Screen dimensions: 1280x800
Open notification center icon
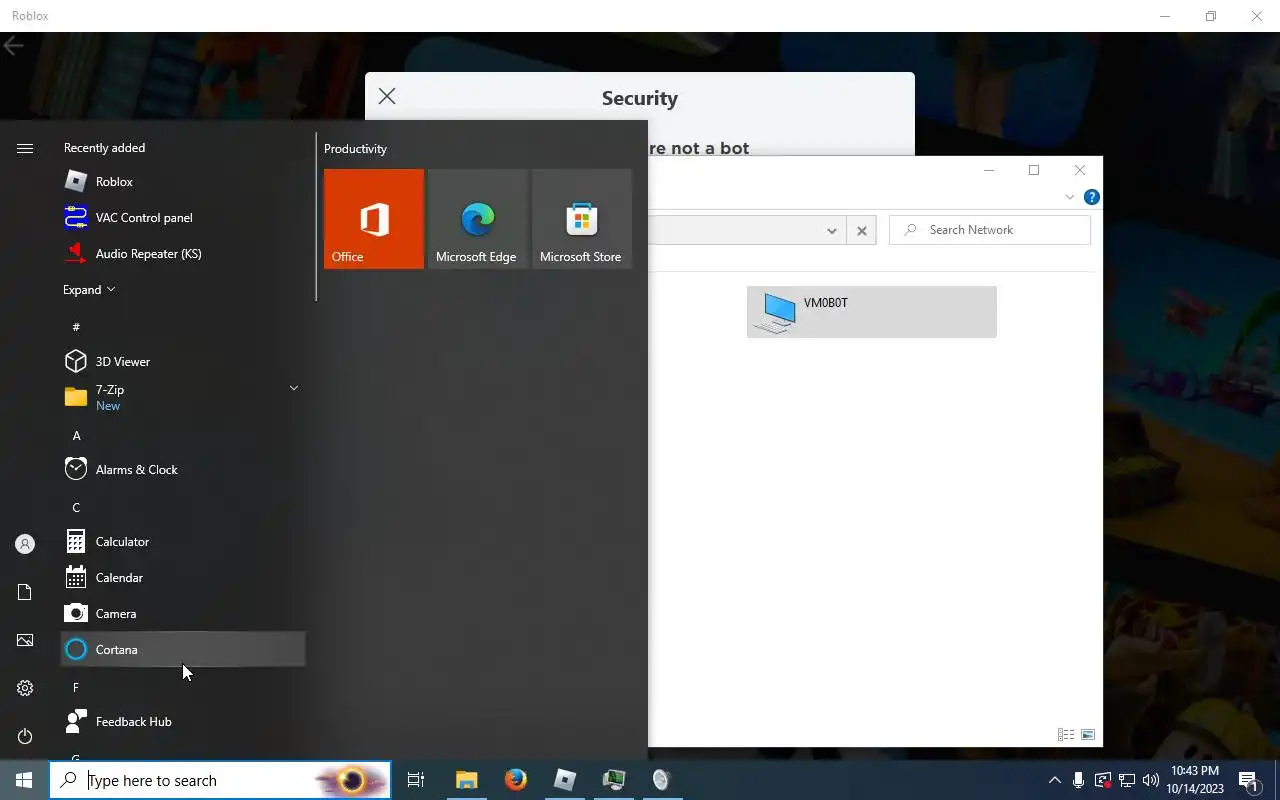[x=1248, y=780]
